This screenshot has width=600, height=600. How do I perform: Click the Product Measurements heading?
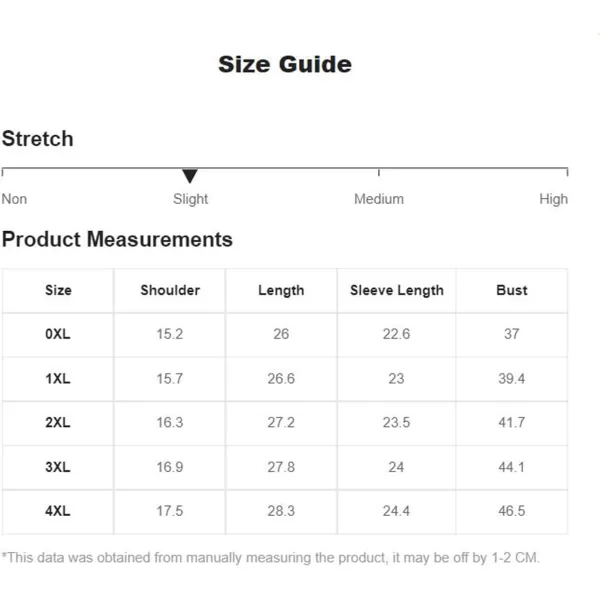click(117, 240)
